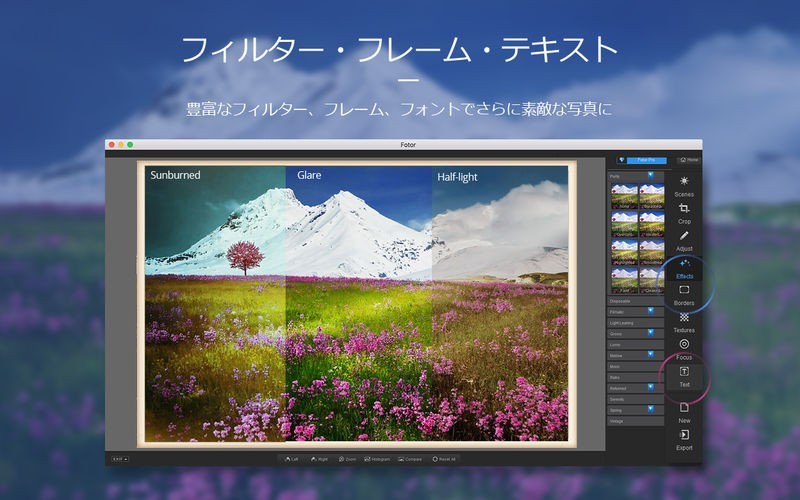
Task: Switch to the Effects panel
Action: click(x=684, y=266)
